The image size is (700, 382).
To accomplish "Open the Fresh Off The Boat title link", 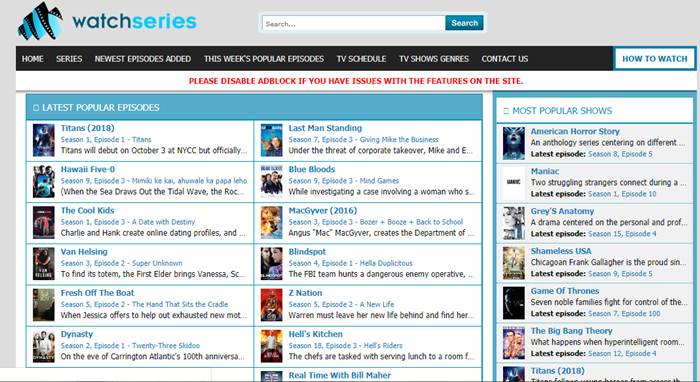I will pyautogui.click(x=97, y=293).
